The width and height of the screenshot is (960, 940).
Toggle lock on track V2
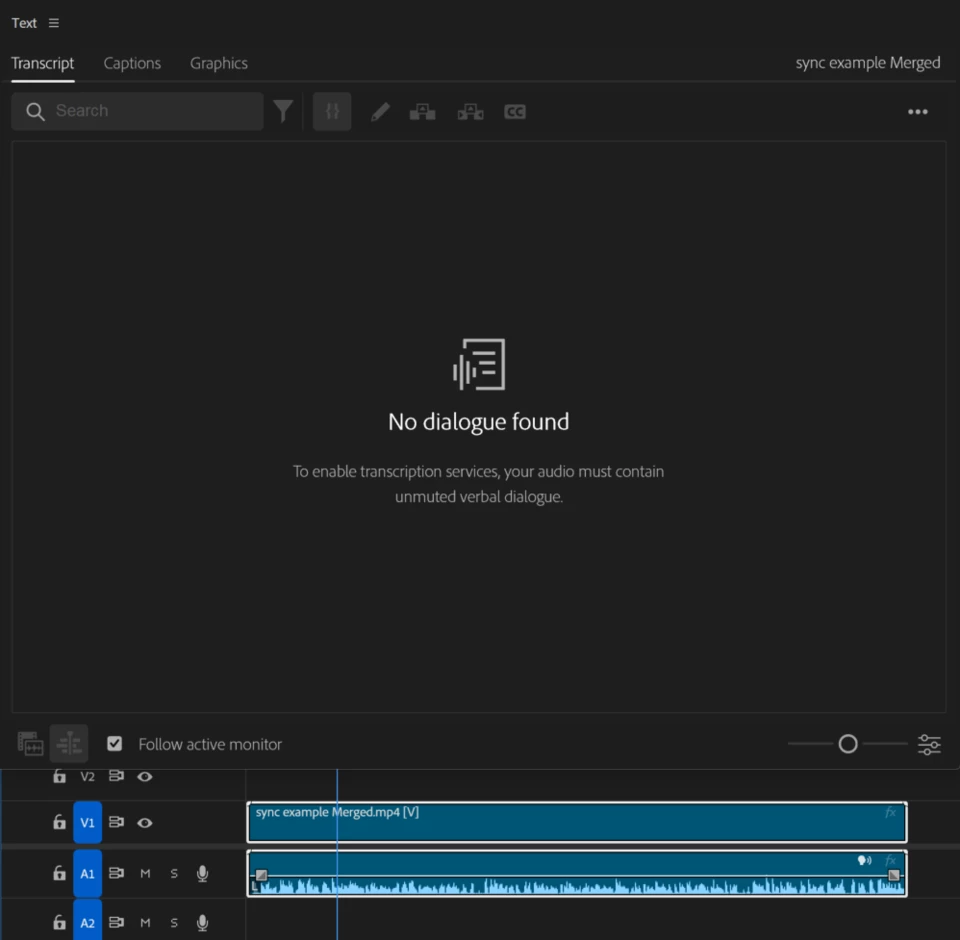click(59, 776)
